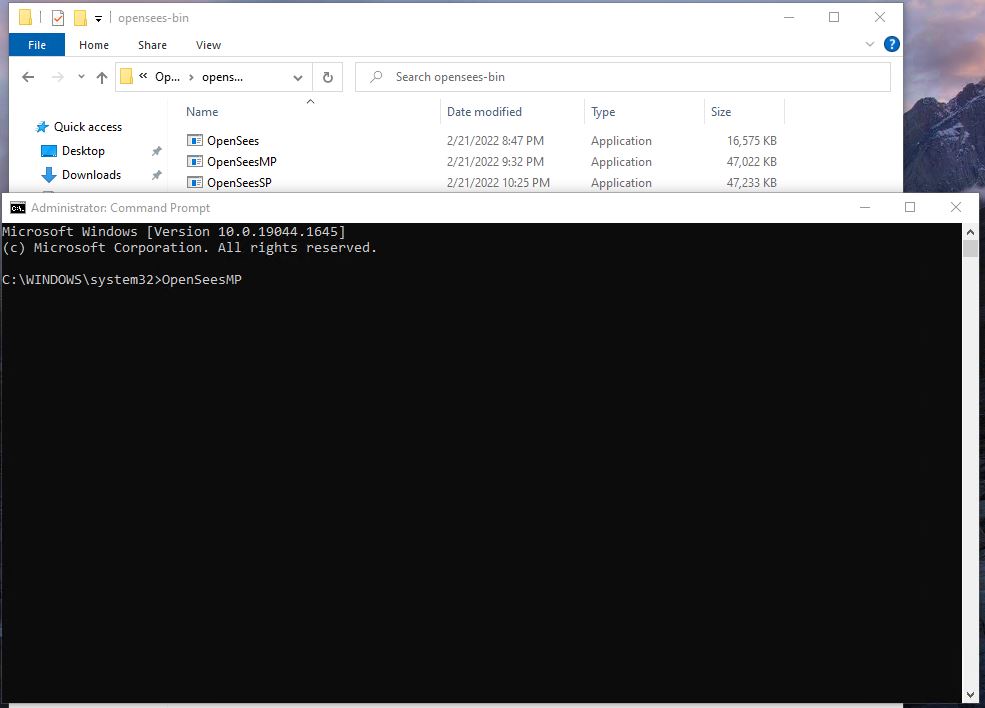Image resolution: width=985 pixels, height=708 pixels.
Task: Open the Share ribbon tab
Action: point(152,45)
